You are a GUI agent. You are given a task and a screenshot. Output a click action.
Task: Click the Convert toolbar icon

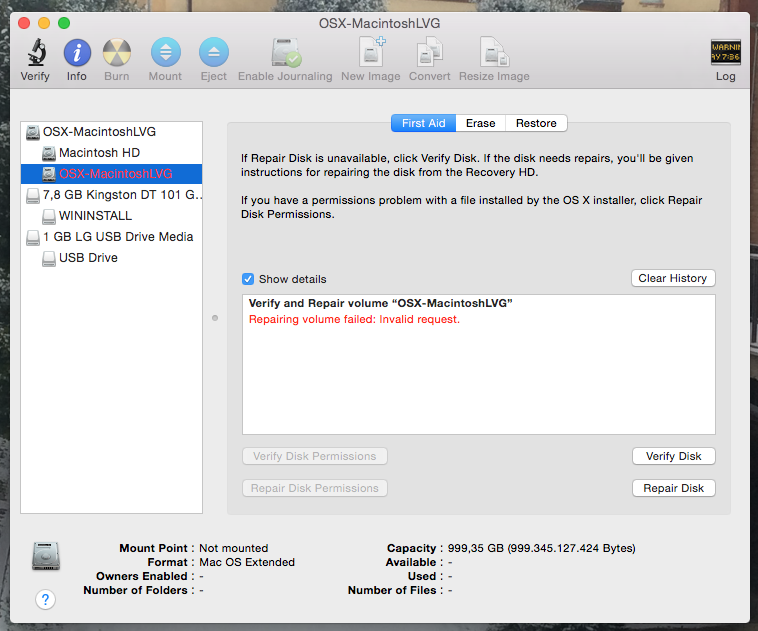pyautogui.click(x=430, y=52)
